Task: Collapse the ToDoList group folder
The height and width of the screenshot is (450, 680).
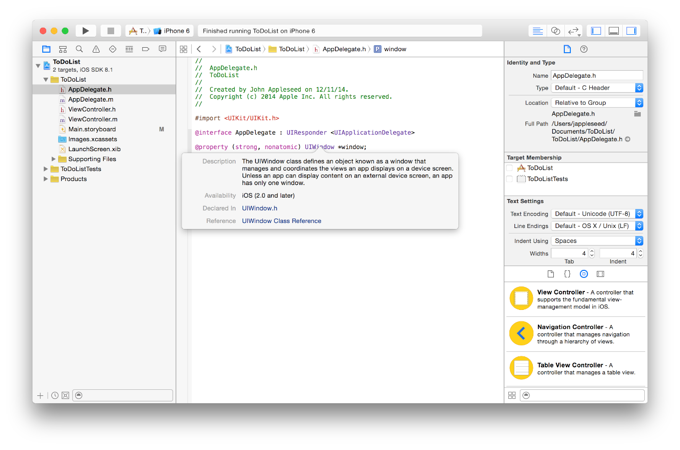Action: tap(46, 80)
